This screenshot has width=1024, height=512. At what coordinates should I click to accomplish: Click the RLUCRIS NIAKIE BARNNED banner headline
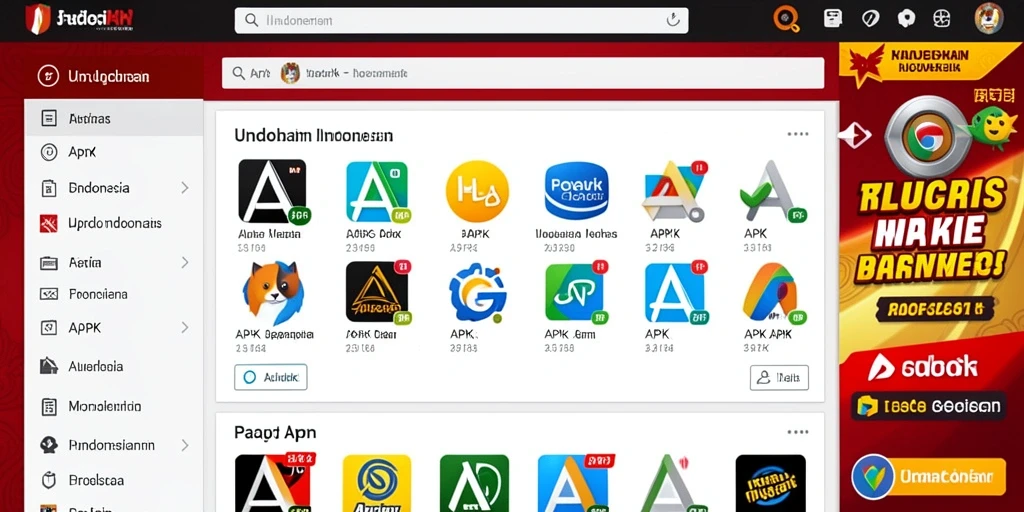click(x=931, y=232)
